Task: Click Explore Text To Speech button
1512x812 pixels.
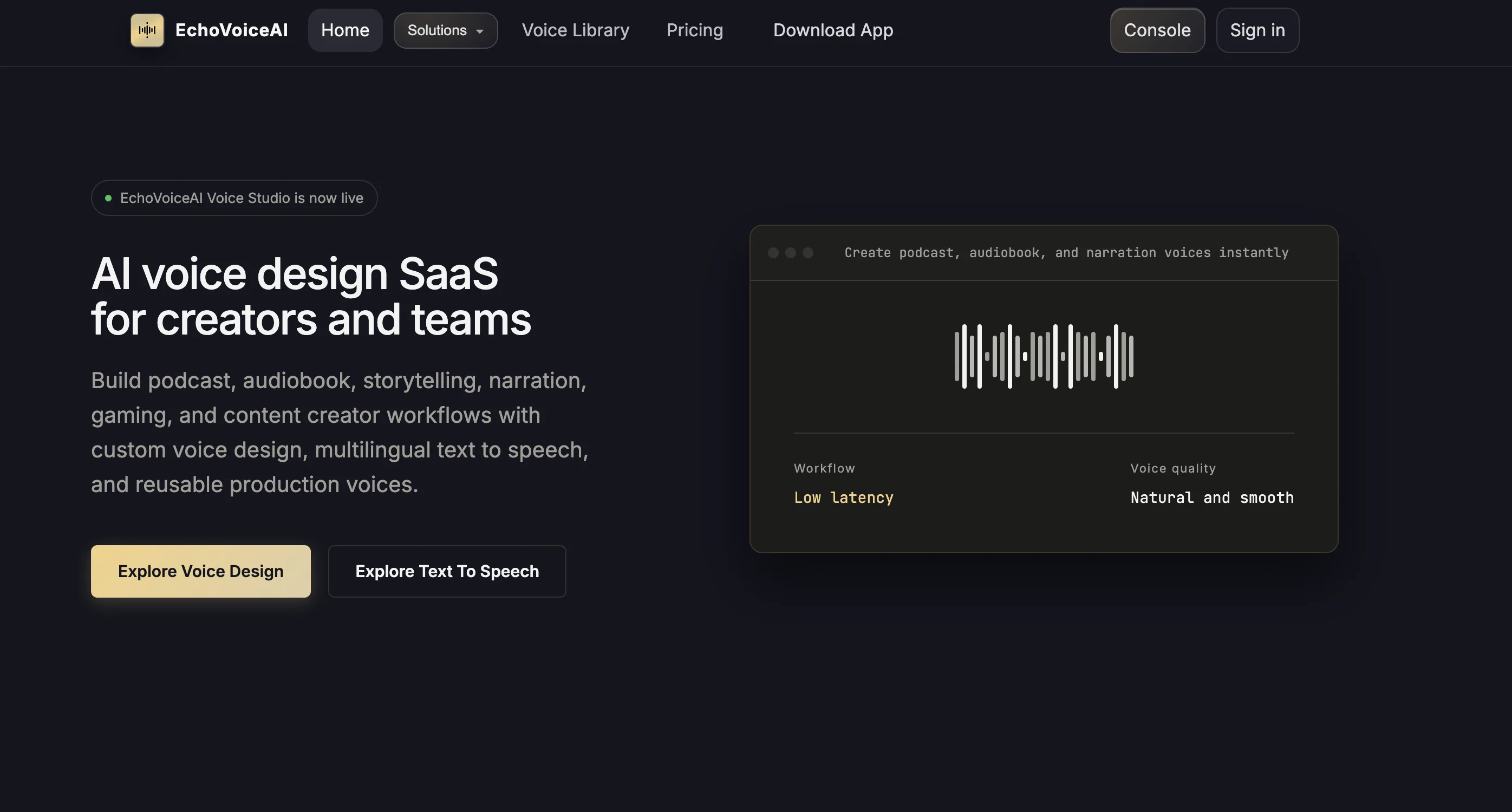Action: point(447,572)
